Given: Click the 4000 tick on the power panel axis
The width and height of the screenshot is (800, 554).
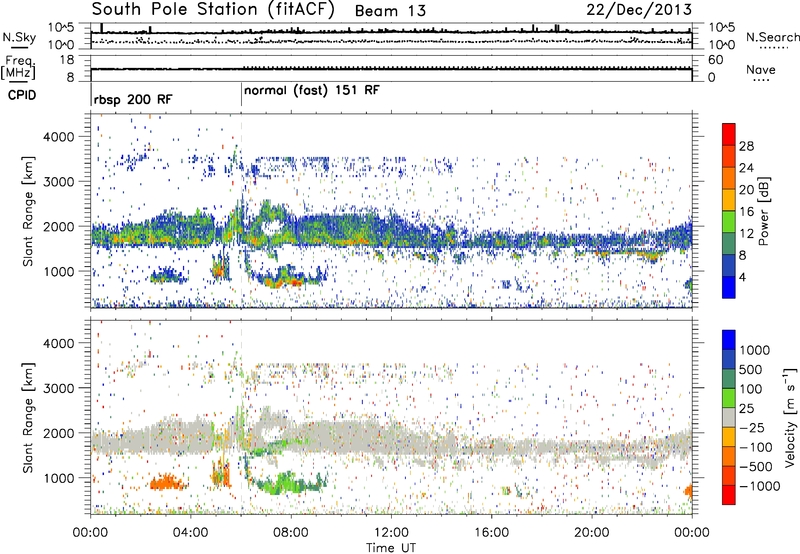Looking at the screenshot, I should (59, 137).
